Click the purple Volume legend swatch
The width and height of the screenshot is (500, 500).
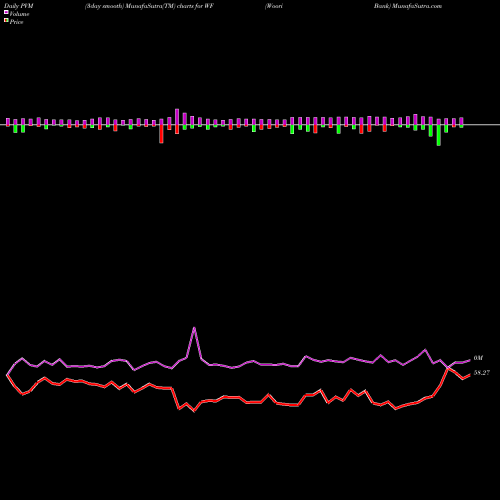[x=6, y=12]
